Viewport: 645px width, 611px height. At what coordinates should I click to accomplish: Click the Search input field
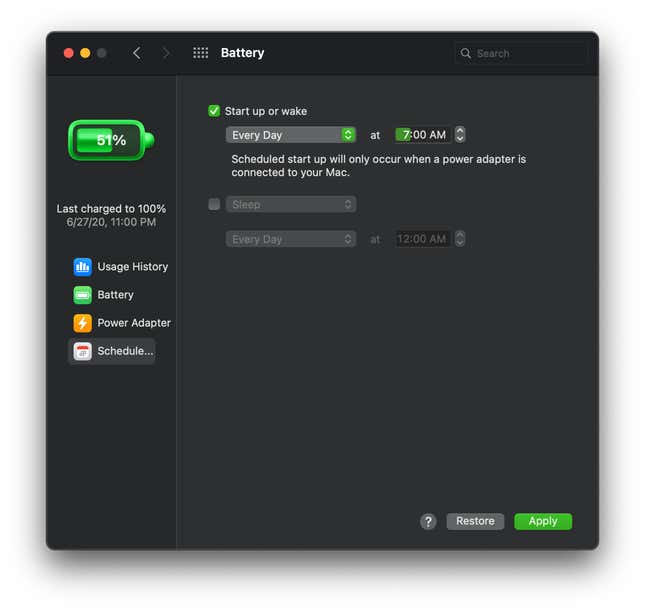pos(520,53)
